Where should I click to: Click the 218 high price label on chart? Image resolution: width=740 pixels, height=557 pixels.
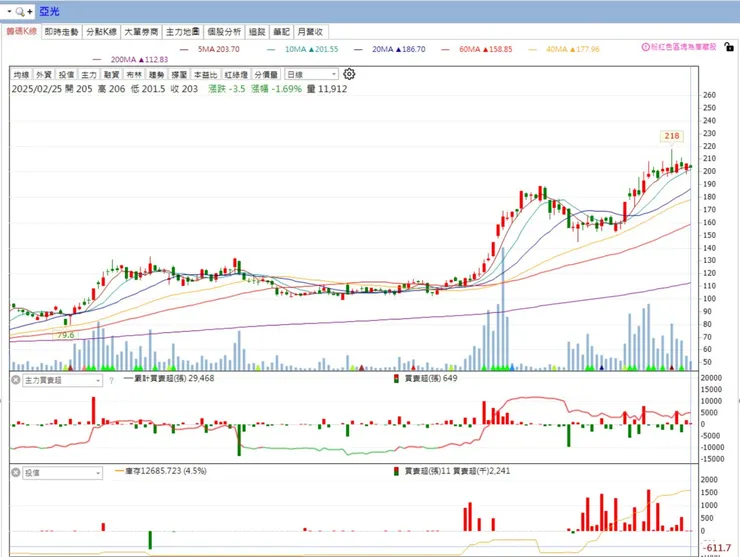672,136
